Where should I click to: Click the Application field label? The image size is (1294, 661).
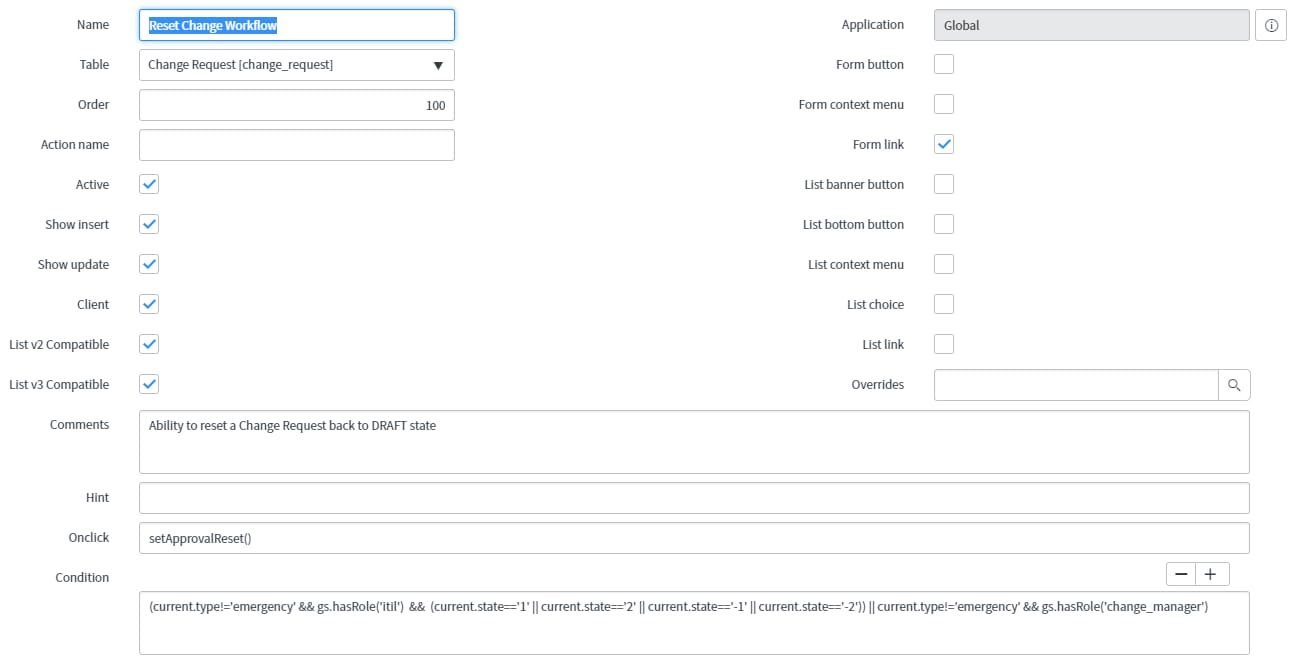[x=872, y=24]
